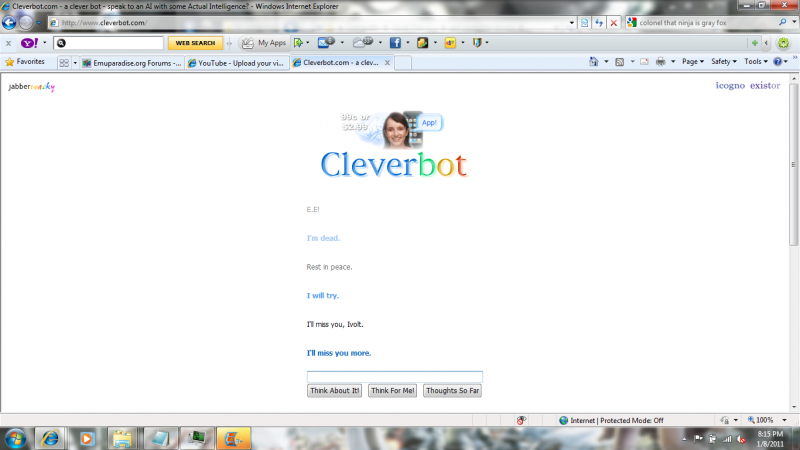
Task: Click the yellow-green notes icon on Yahoo toolbar
Action: (422, 43)
